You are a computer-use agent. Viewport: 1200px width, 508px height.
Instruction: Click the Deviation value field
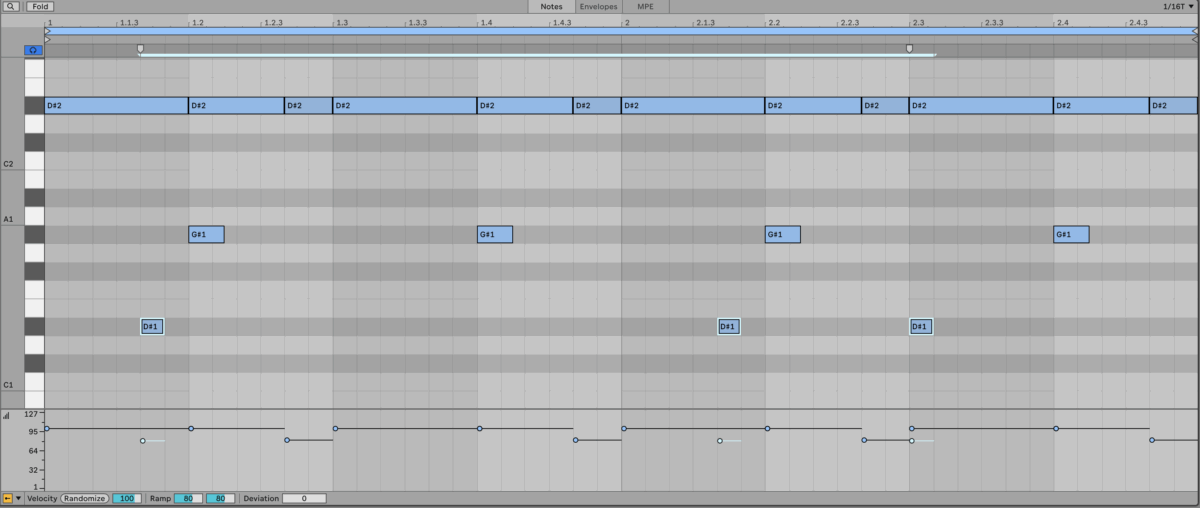click(304, 498)
